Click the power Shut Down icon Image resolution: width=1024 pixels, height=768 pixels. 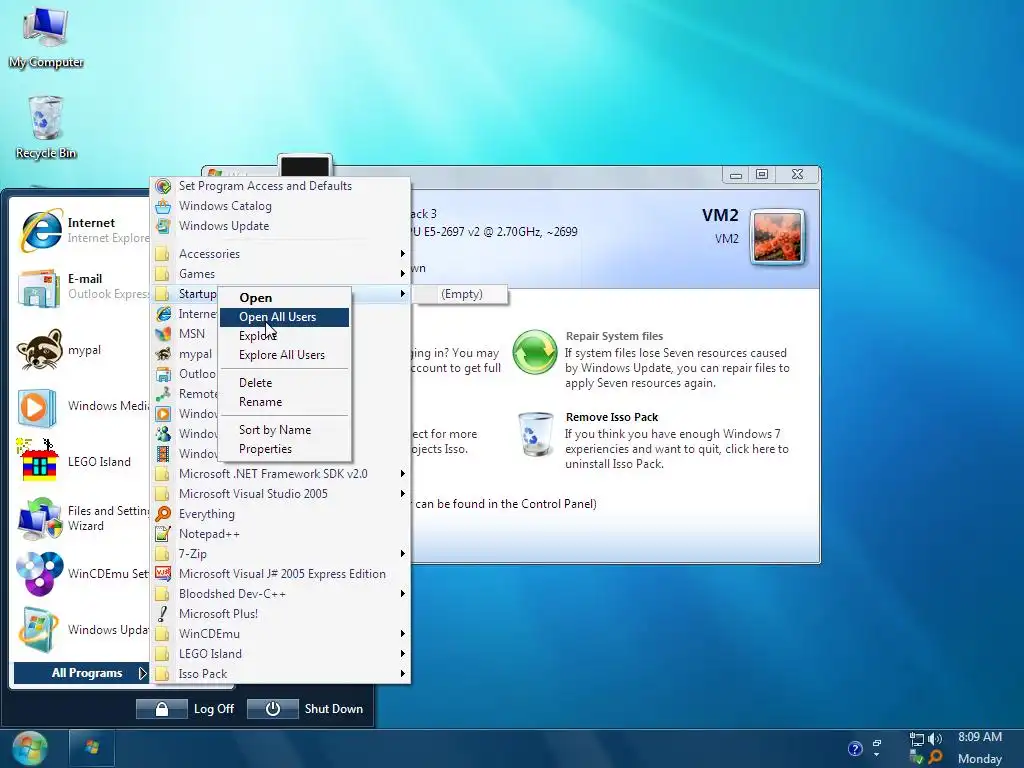(x=273, y=709)
